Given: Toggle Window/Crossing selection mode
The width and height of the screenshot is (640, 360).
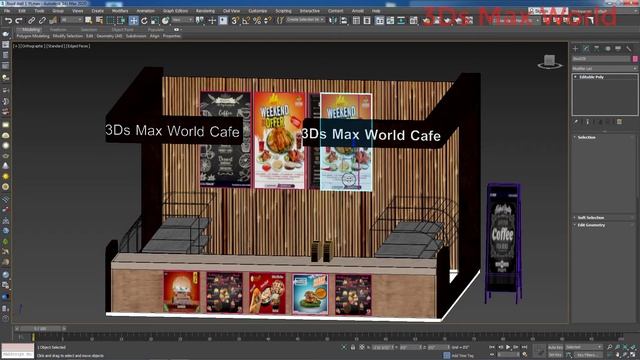Looking at the screenshot, I should (121, 20).
